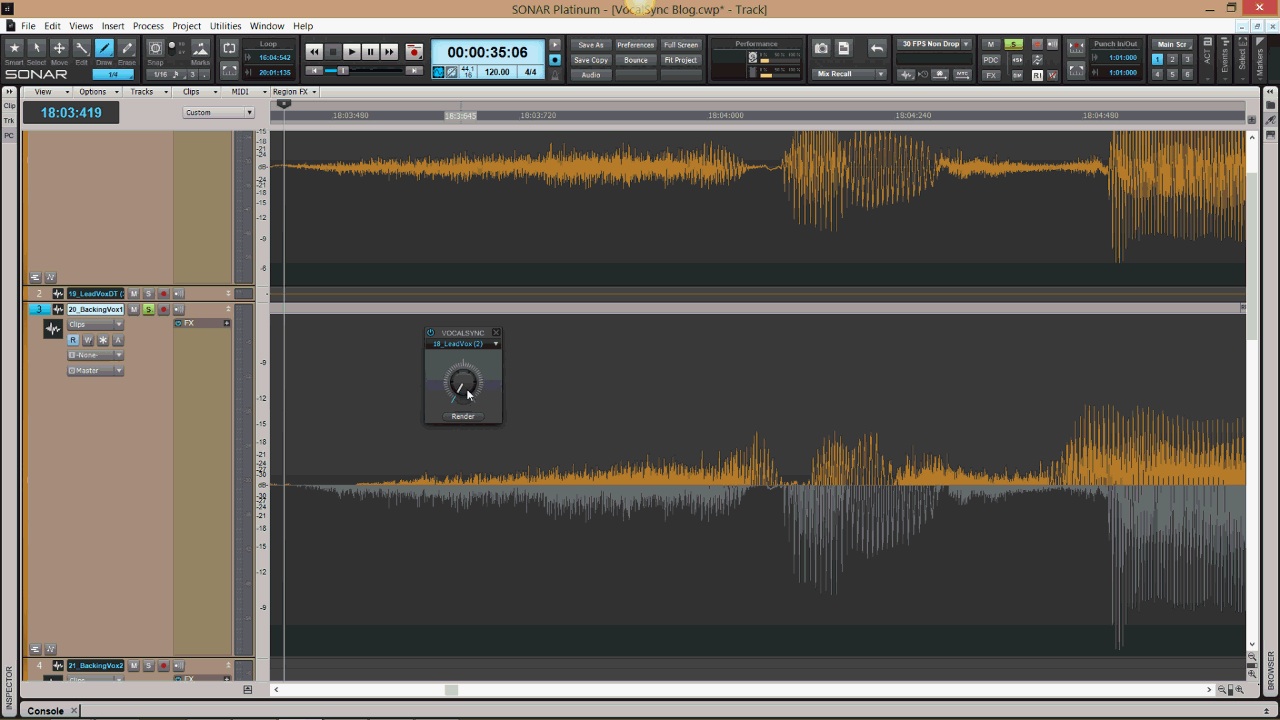Open the Utilities menu
1280x720 pixels.
click(225, 26)
